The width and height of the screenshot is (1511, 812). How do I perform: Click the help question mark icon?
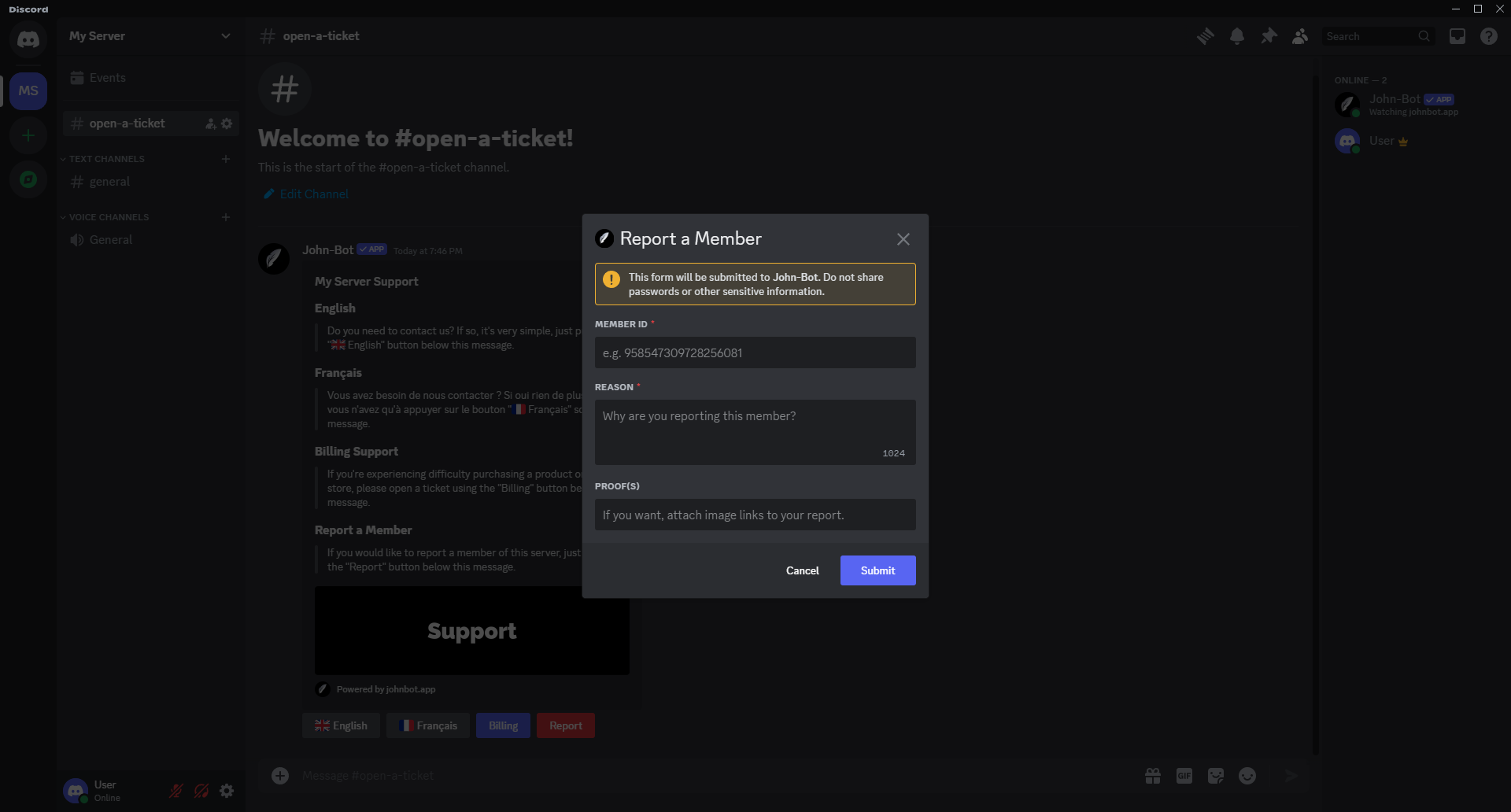pos(1488,36)
